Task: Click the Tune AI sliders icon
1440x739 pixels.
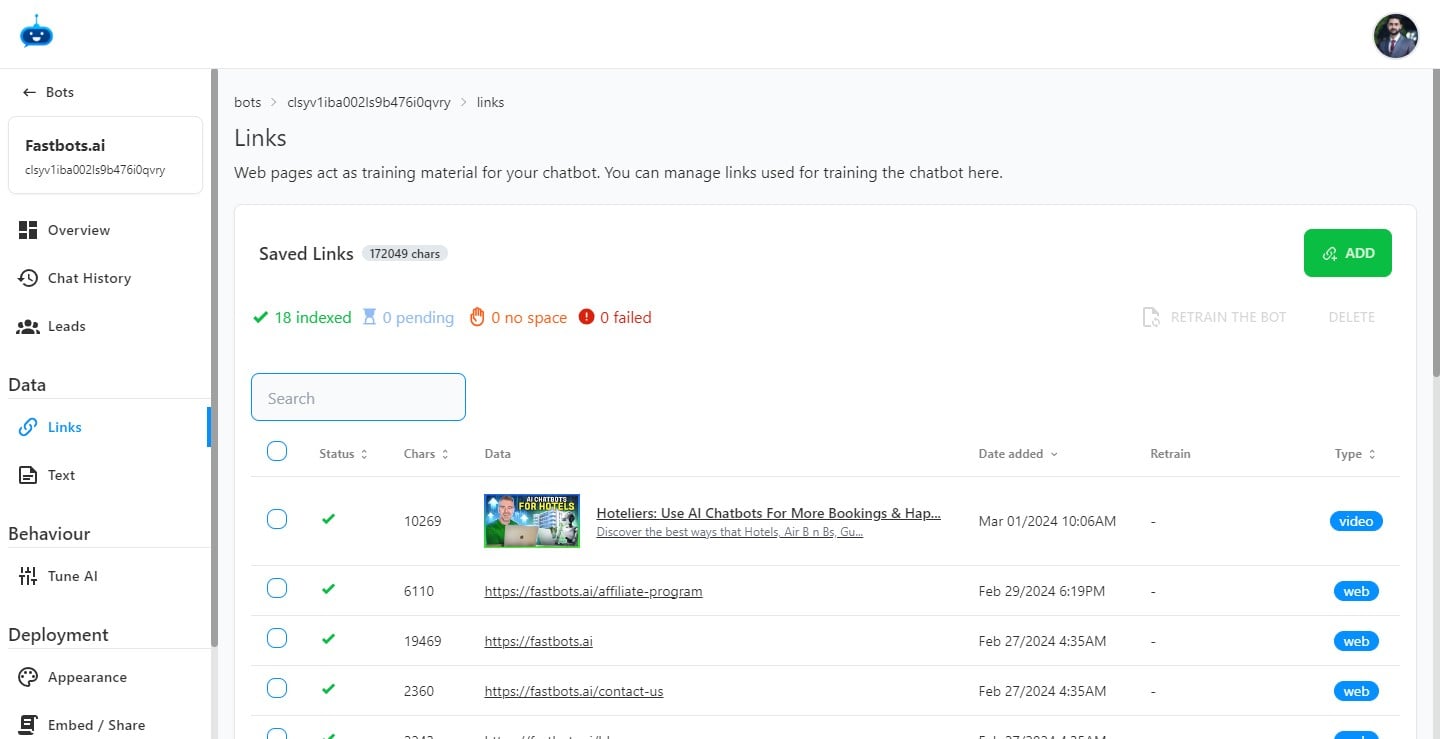Action: click(28, 576)
